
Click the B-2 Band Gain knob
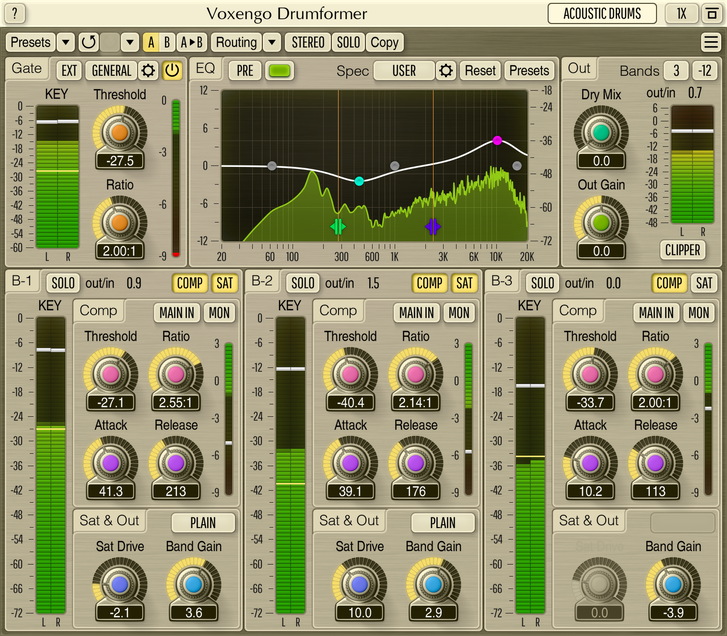click(433, 584)
